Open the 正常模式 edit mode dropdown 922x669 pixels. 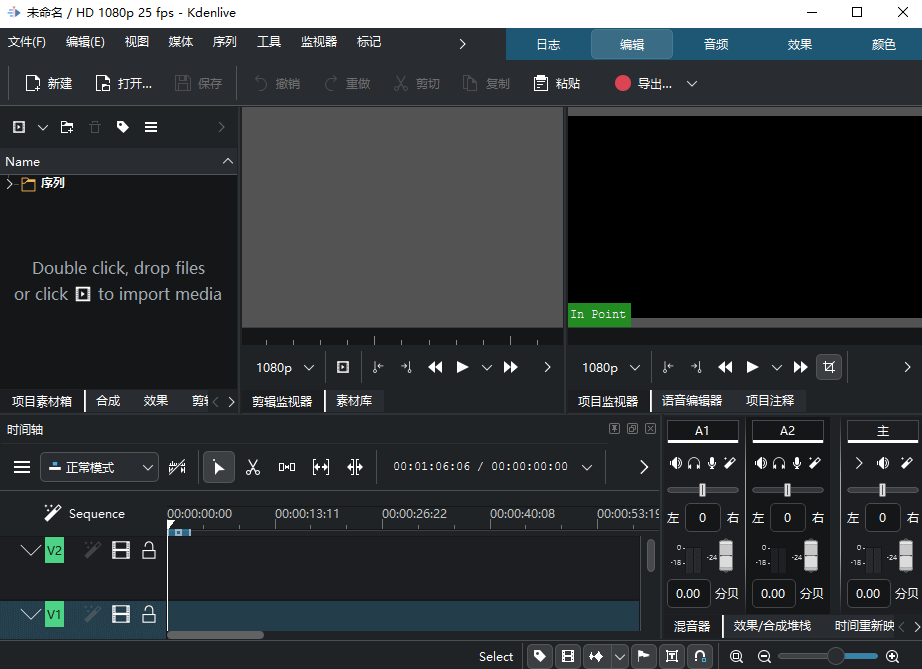pos(99,466)
